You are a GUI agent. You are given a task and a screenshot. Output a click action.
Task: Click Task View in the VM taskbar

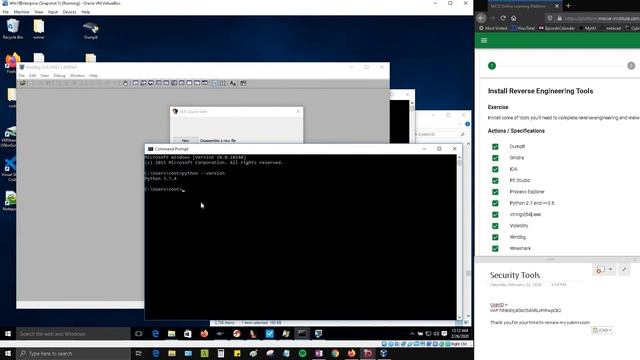click(x=139, y=333)
